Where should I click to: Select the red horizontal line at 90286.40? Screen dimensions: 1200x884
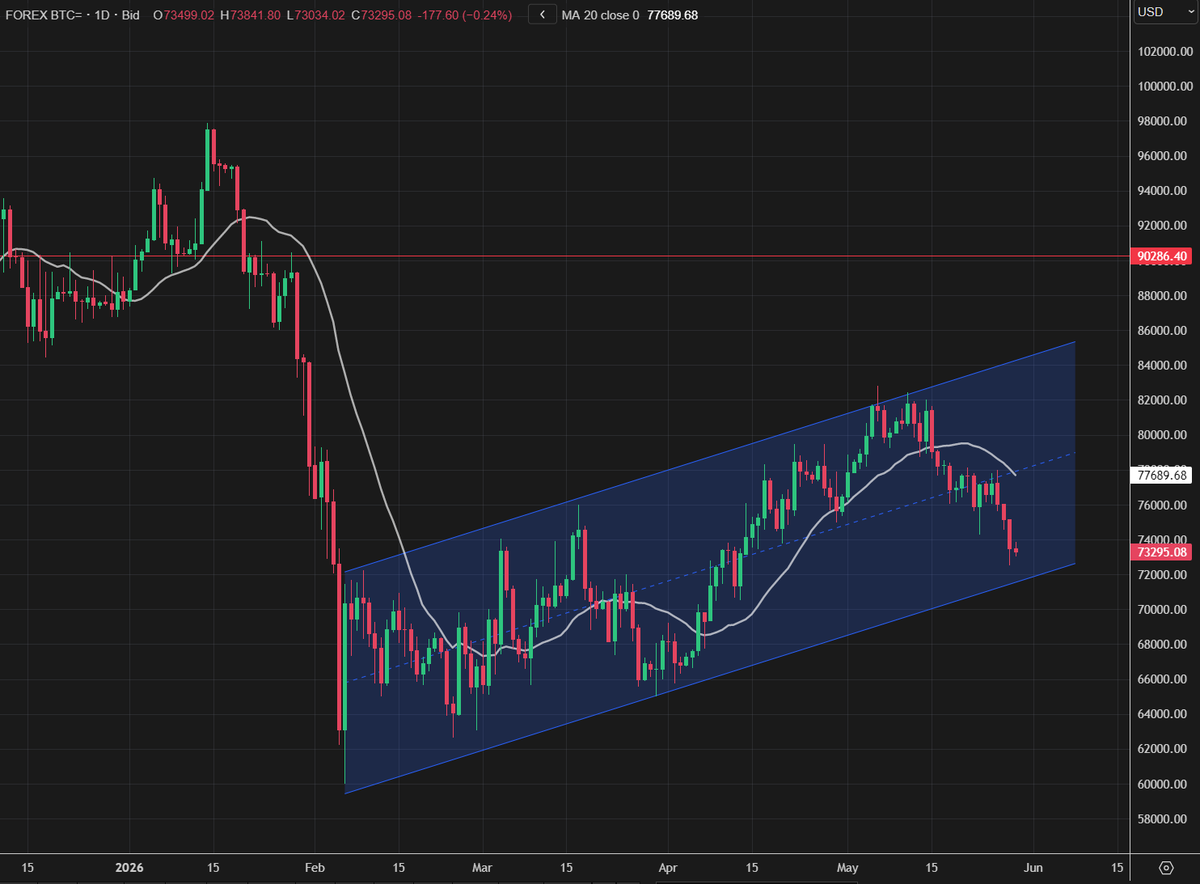565,257
